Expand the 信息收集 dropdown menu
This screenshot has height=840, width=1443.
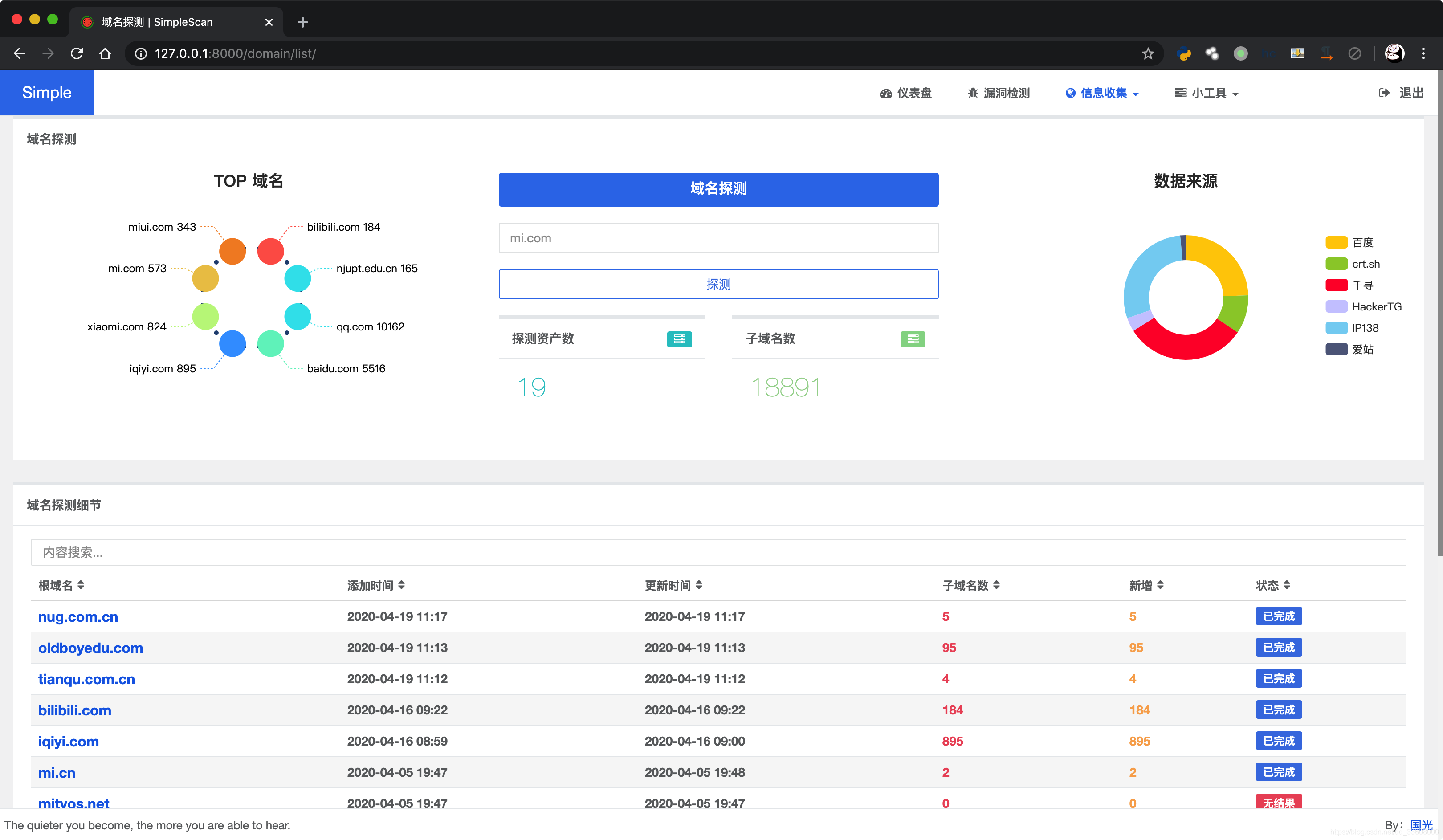[x=1102, y=93]
